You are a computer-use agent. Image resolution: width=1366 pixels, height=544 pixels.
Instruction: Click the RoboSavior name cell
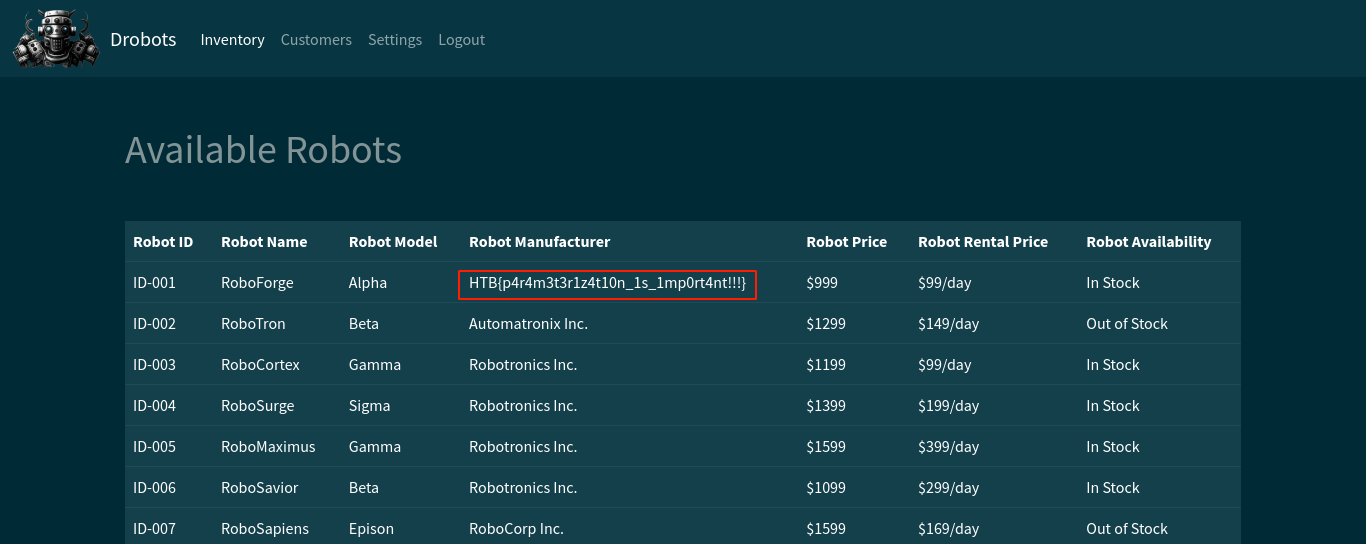pyautogui.click(x=259, y=488)
